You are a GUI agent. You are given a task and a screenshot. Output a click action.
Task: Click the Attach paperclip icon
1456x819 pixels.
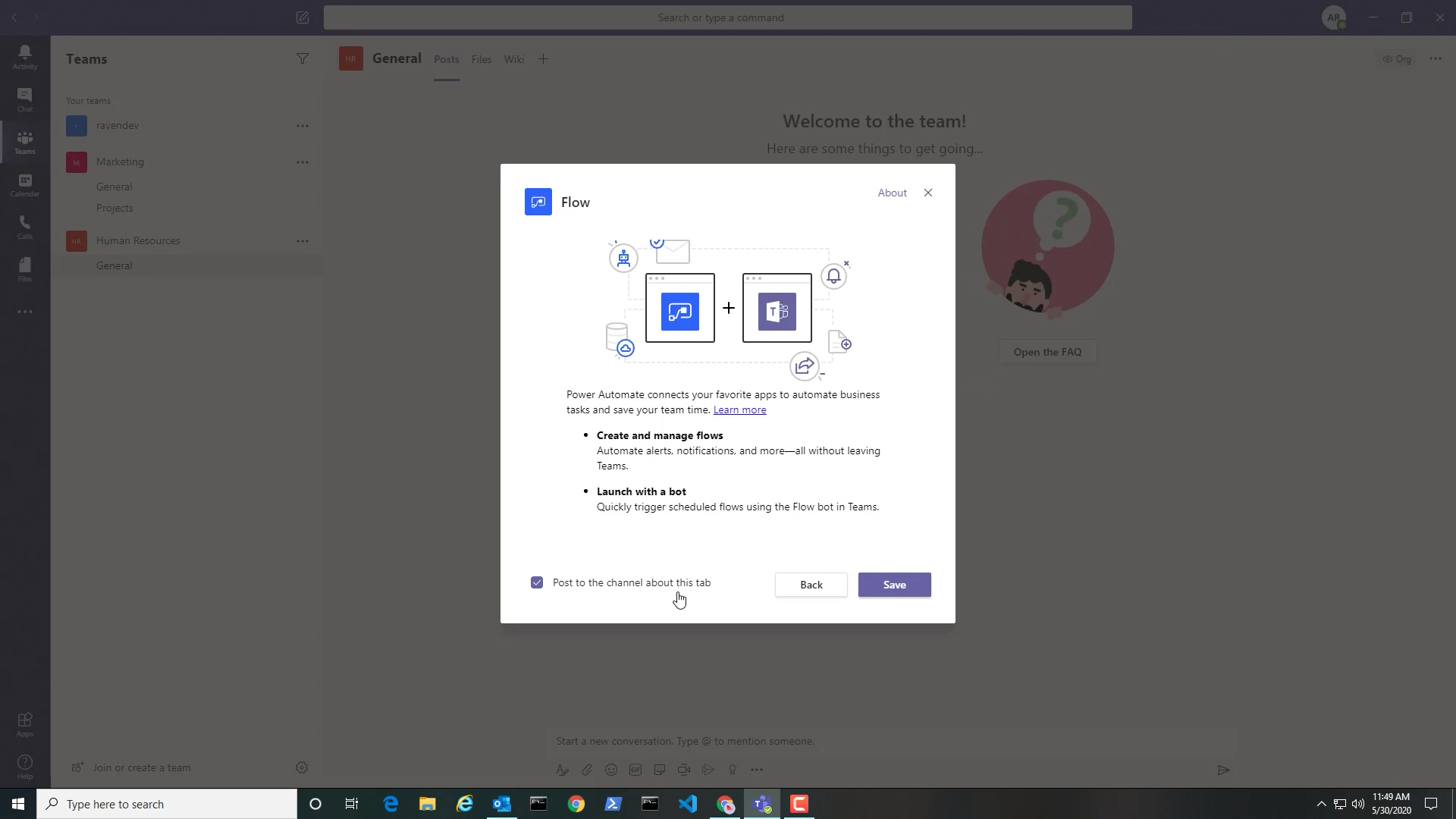(587, 770)
